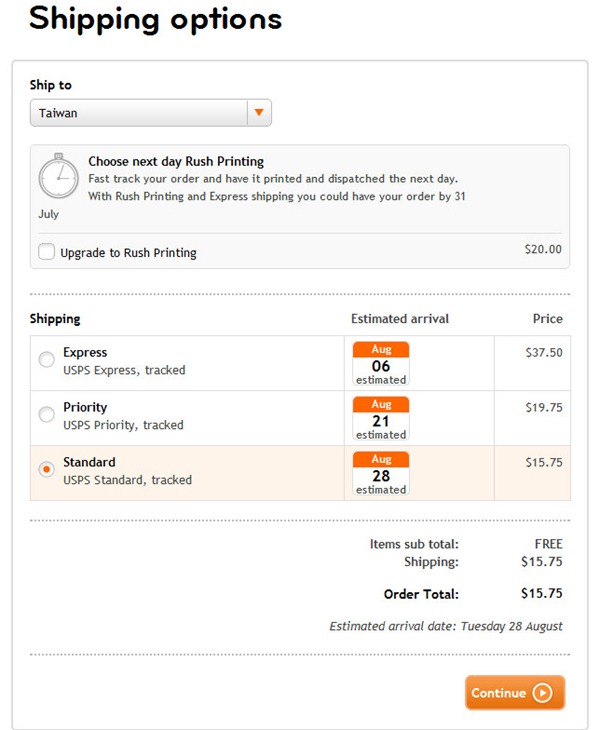Enable Upgrade to Rush Printing checkbox
Viewport: 600px width, 730px height.
46,252
